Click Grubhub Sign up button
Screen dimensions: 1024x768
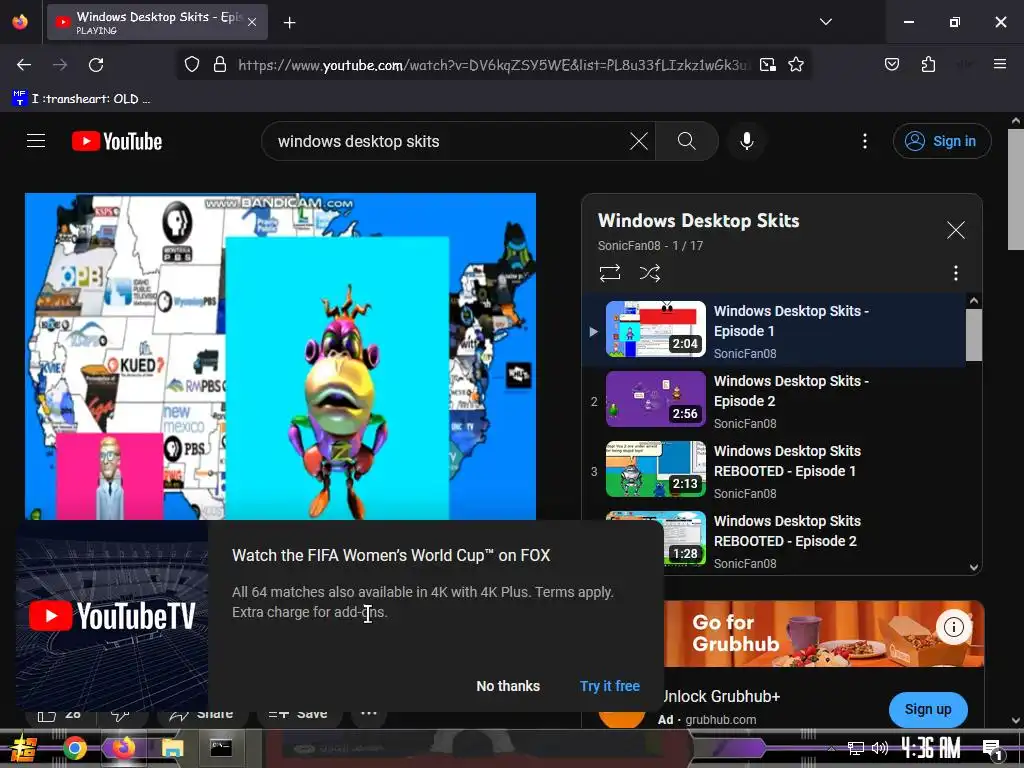[x=927, y=709]
